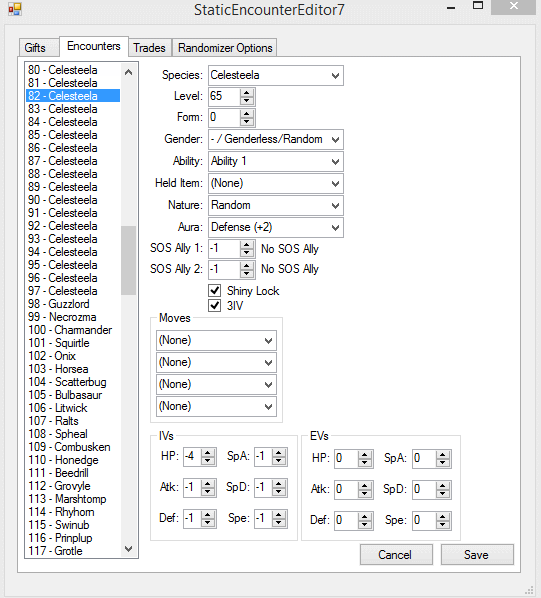
Task: Select 80 - Celesteela entry
Action: coord(73,70)
